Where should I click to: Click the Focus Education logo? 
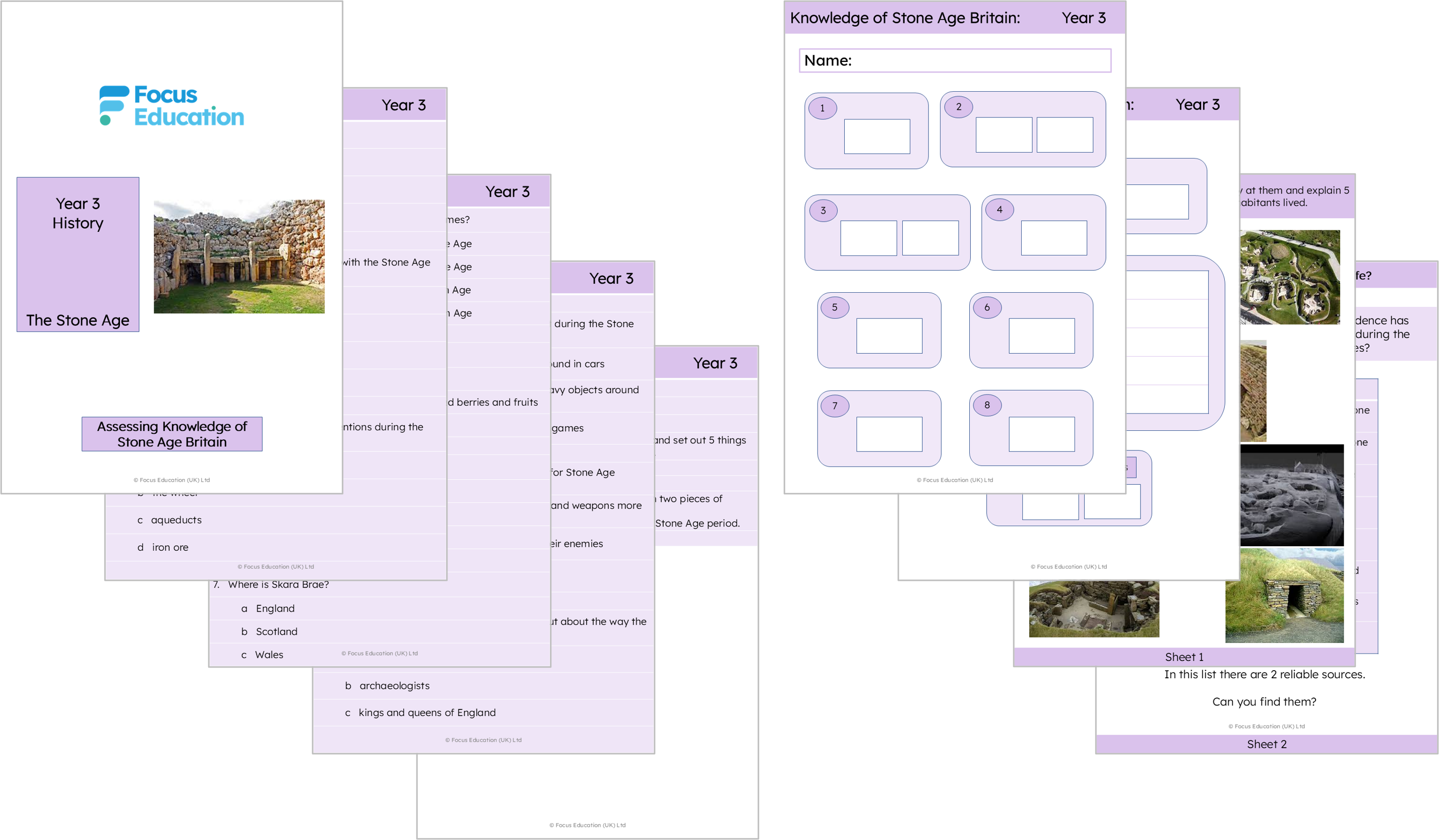[172, 106]
